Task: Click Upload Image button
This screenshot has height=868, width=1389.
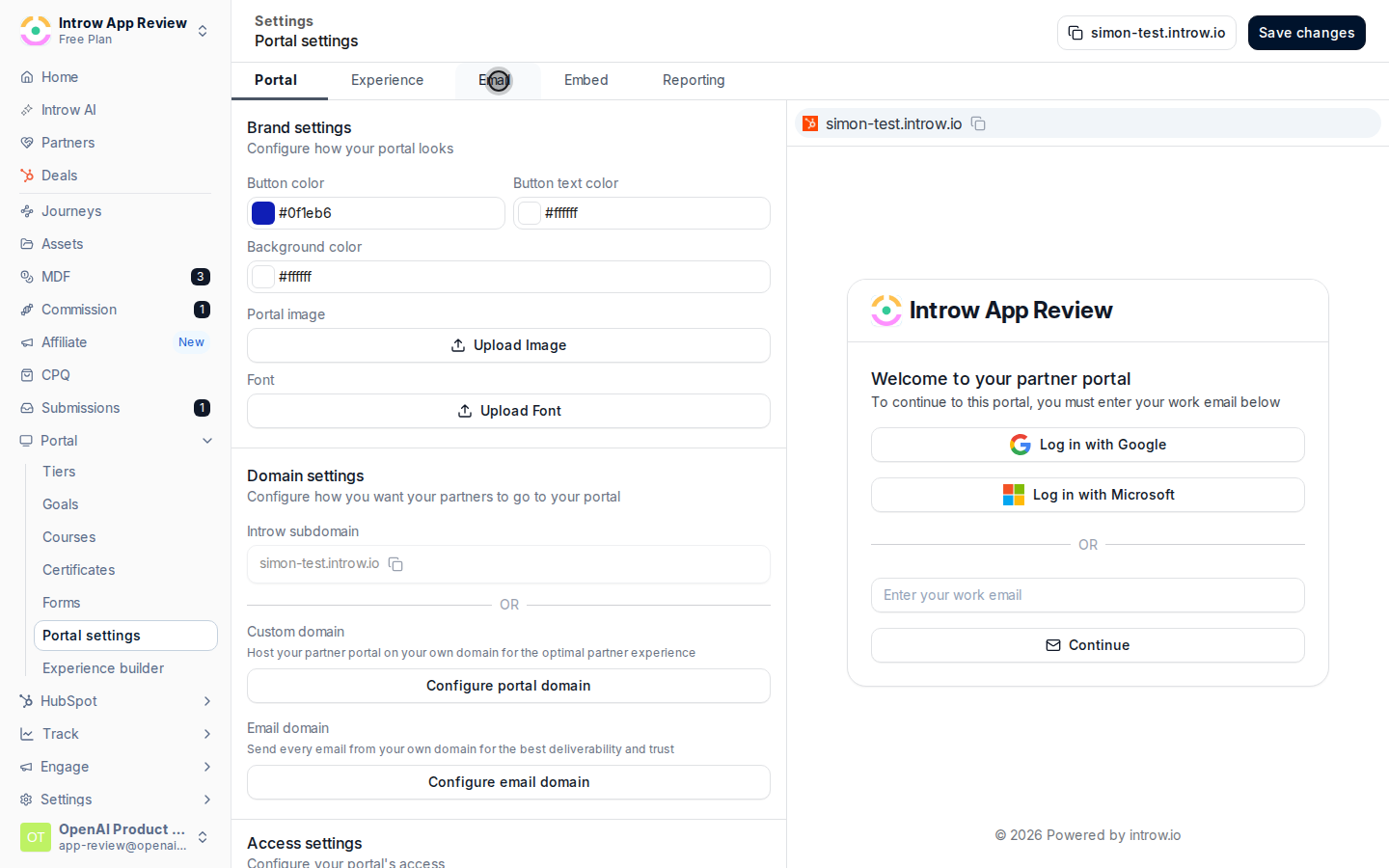Action: (508, 345)
